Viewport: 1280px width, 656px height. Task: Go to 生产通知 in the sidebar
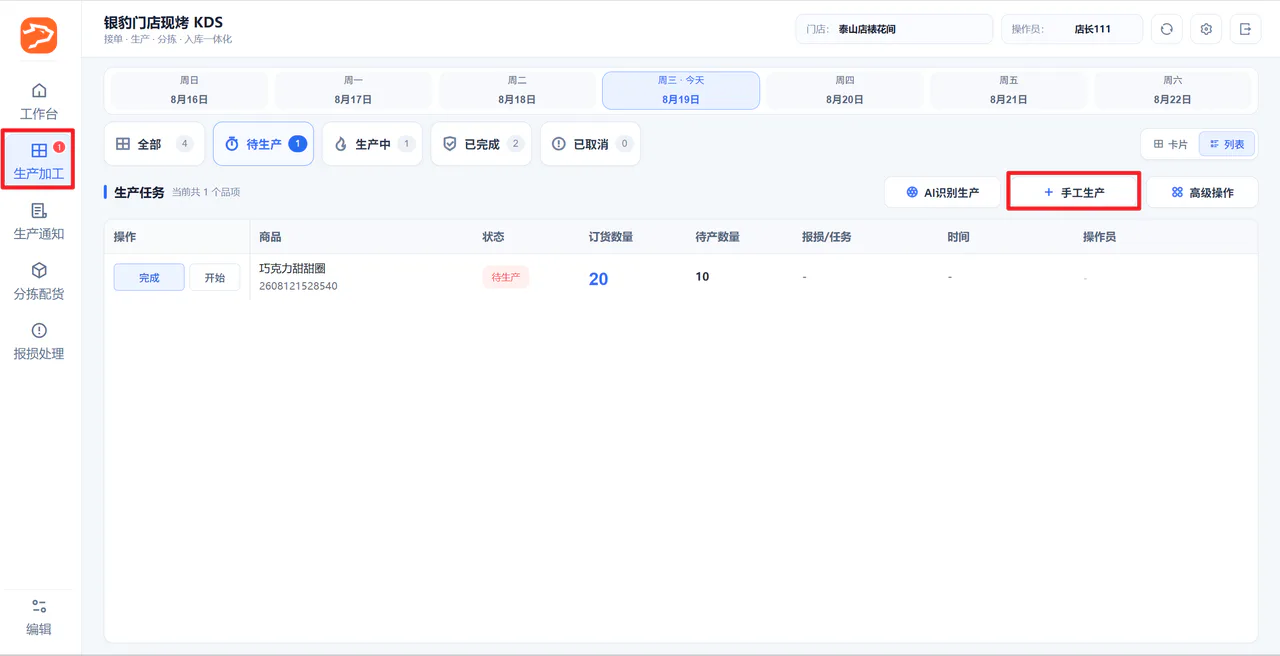point(39,221)
